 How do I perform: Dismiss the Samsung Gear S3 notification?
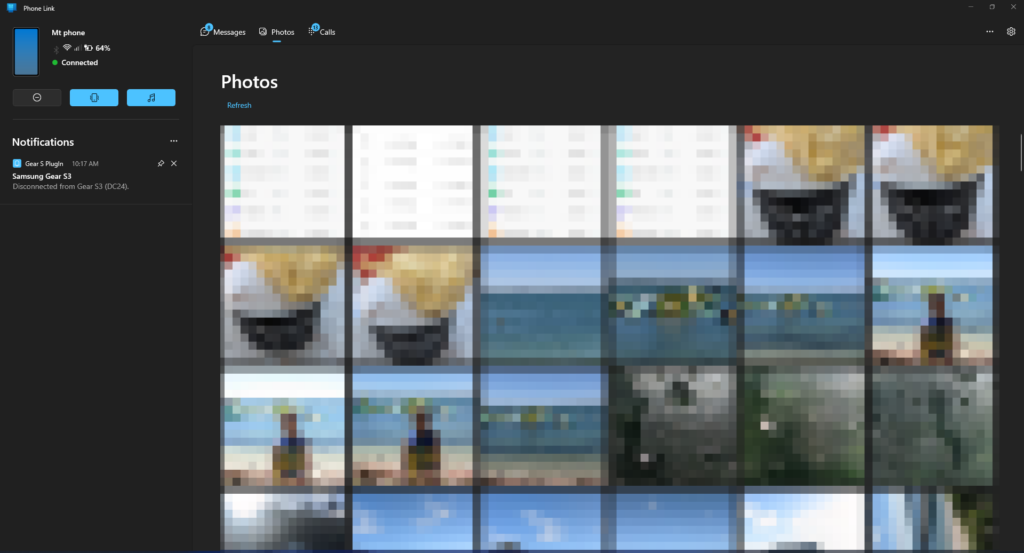(x=174, y=163)
